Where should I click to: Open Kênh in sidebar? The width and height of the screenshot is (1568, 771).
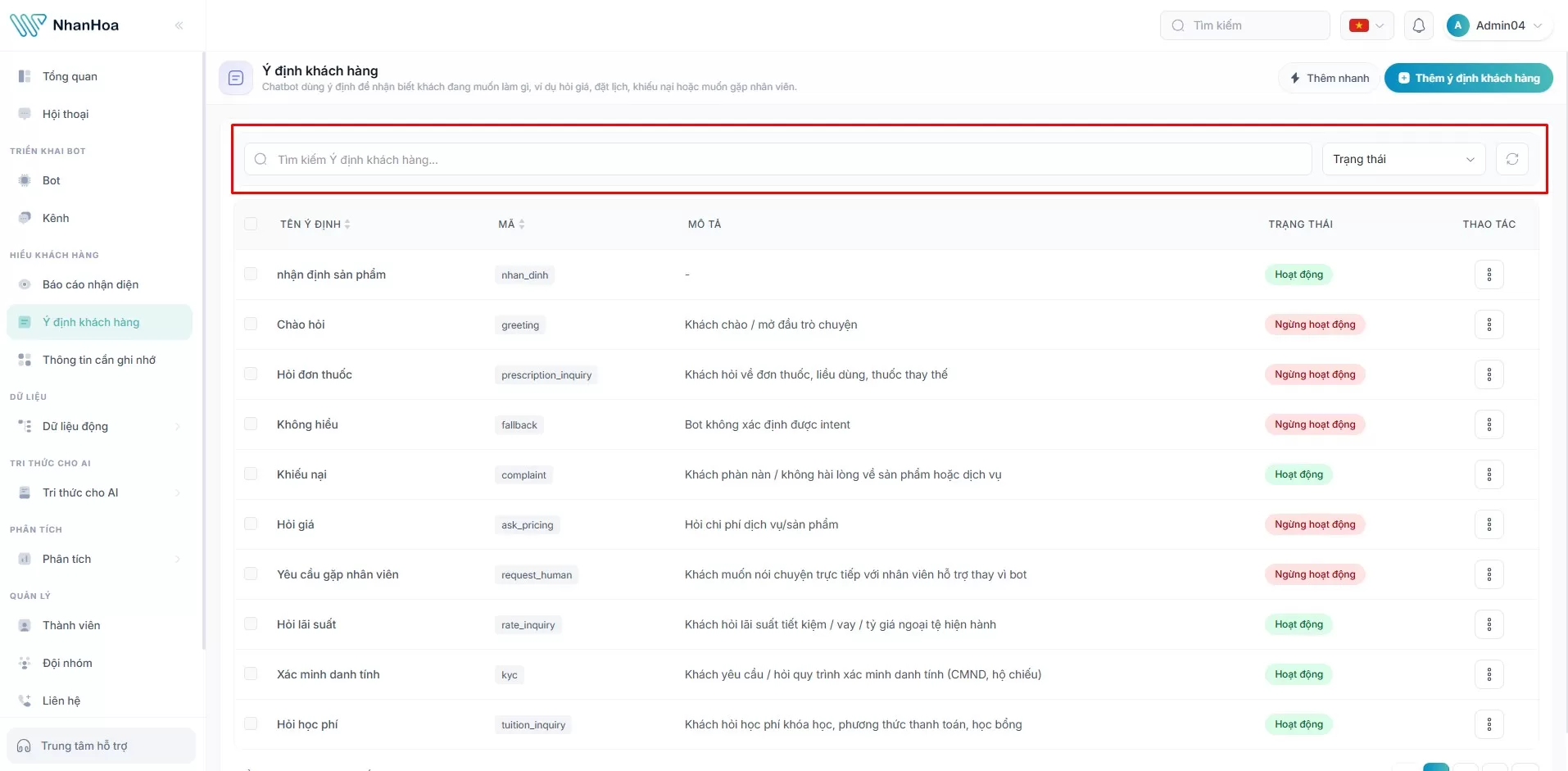coord(99,218)
